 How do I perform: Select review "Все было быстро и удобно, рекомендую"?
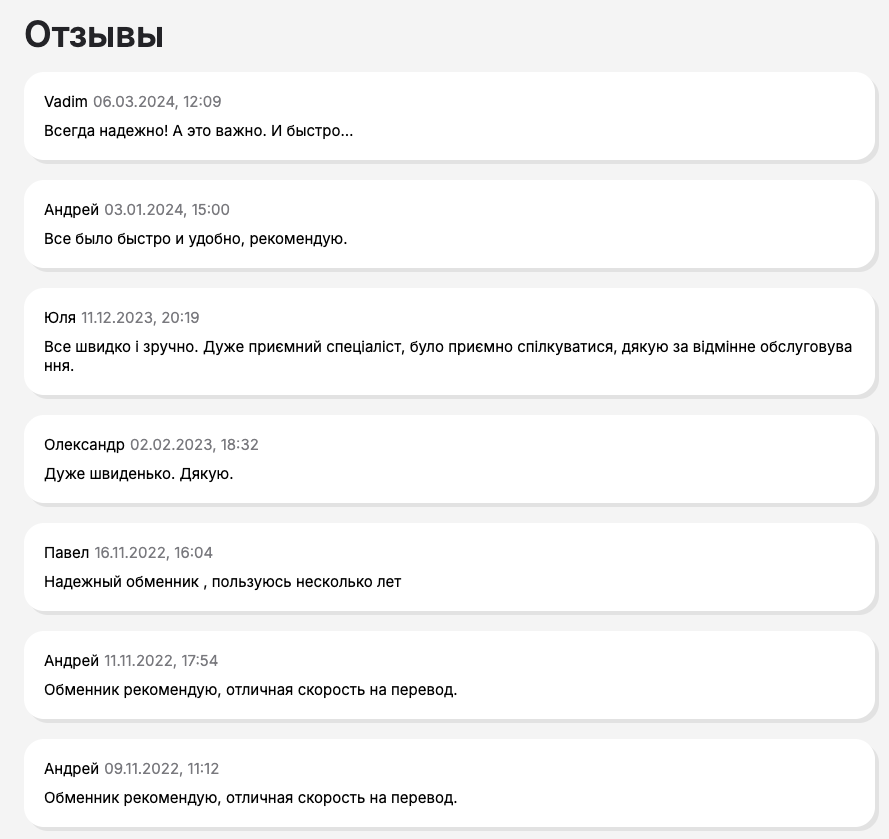click(x=195, y=238)
